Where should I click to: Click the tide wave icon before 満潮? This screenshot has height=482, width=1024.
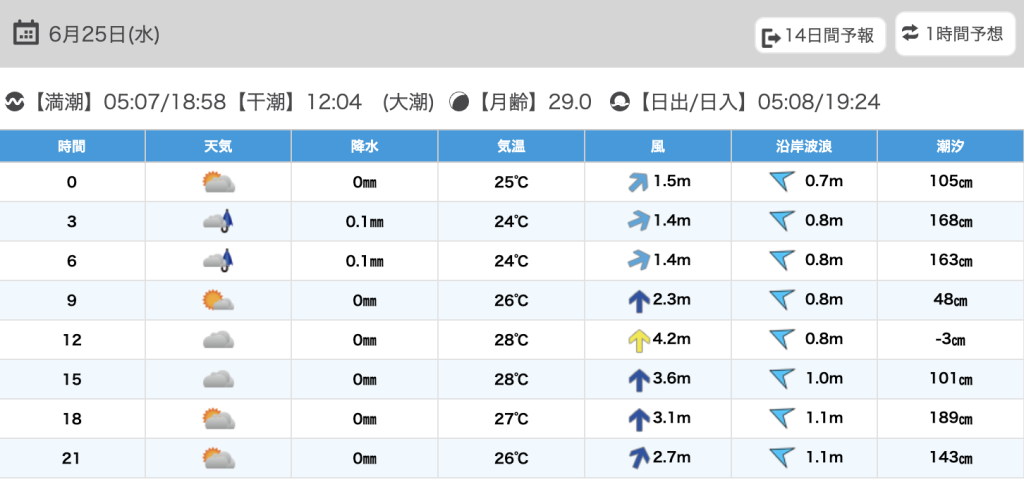(x=15, y=101)
